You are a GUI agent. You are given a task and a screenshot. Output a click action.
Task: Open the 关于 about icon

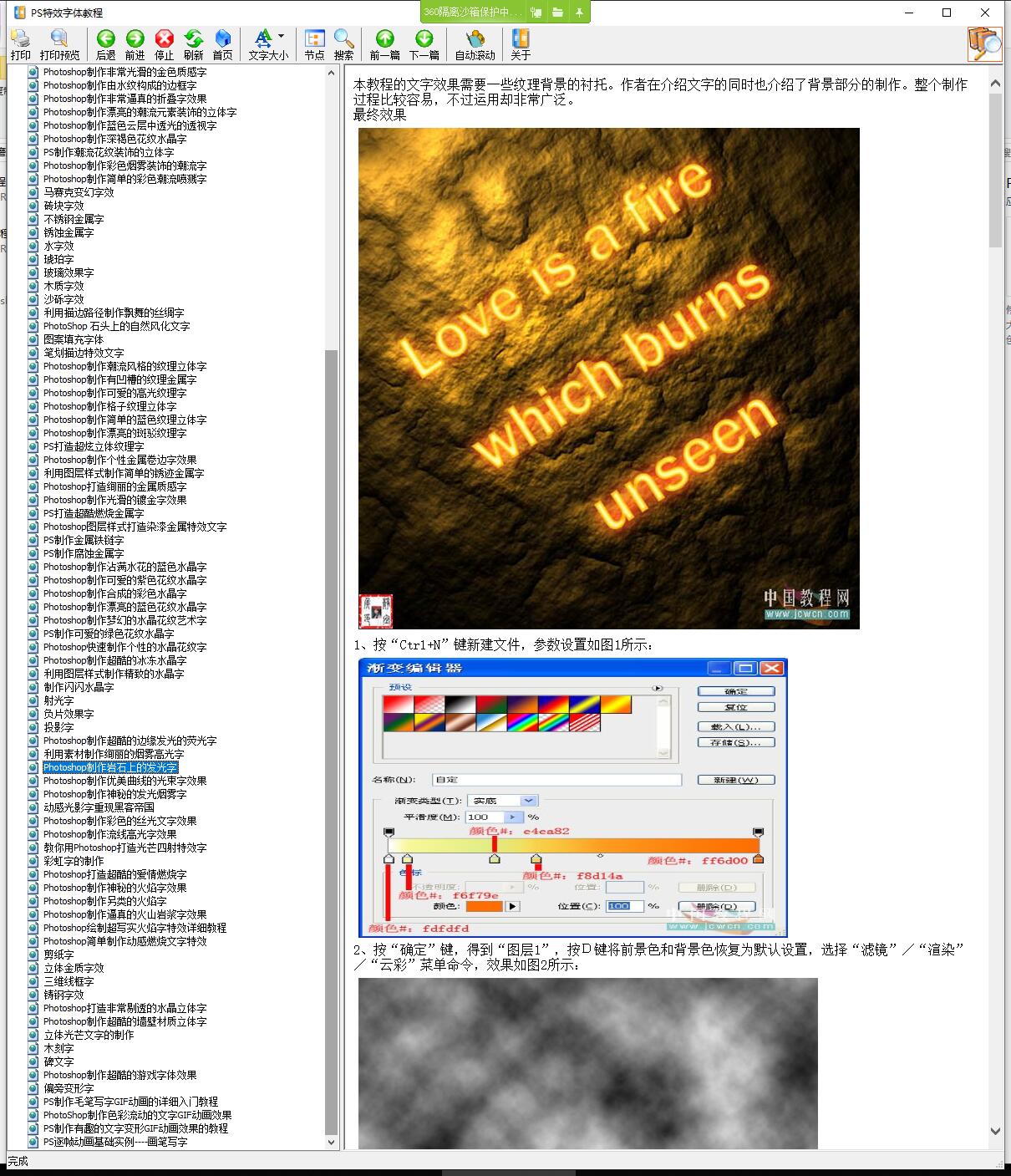click(x=521, y=44)
